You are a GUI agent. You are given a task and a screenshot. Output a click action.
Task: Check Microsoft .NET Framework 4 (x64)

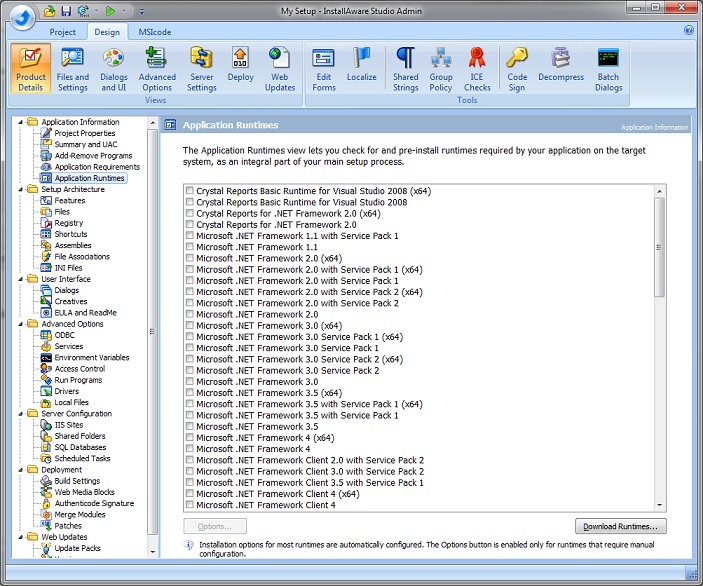[x=190, y=437]
